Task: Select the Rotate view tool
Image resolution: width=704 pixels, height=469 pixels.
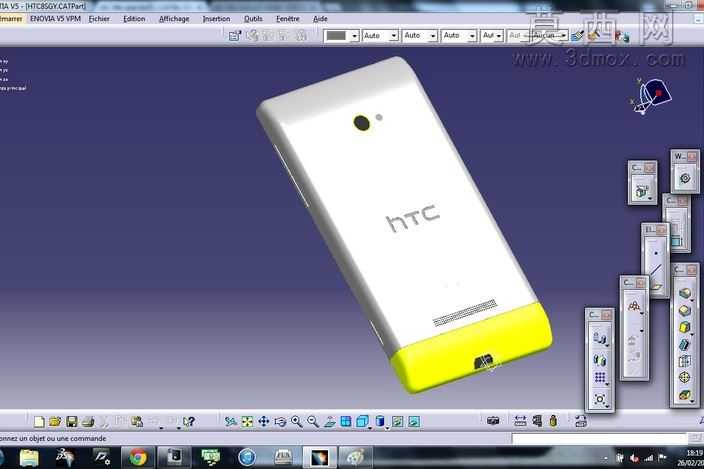Action: click(280, 421)
